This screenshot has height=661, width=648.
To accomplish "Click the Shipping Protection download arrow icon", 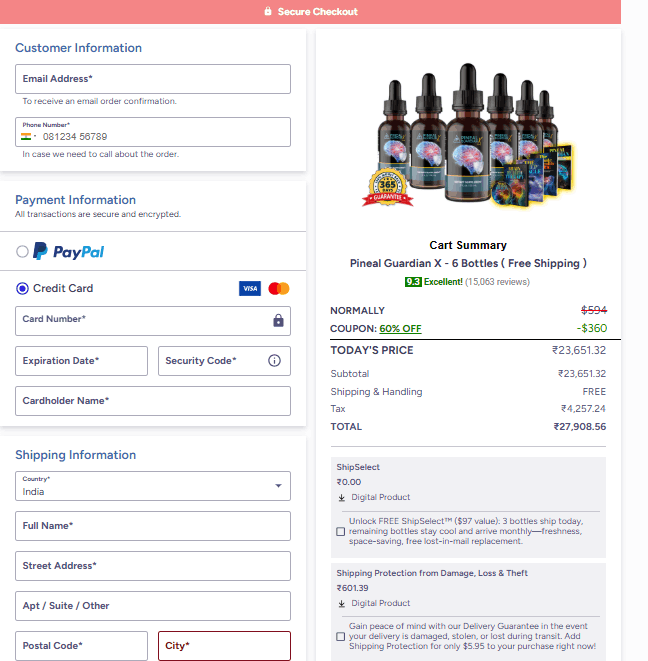I will point(342,604).
